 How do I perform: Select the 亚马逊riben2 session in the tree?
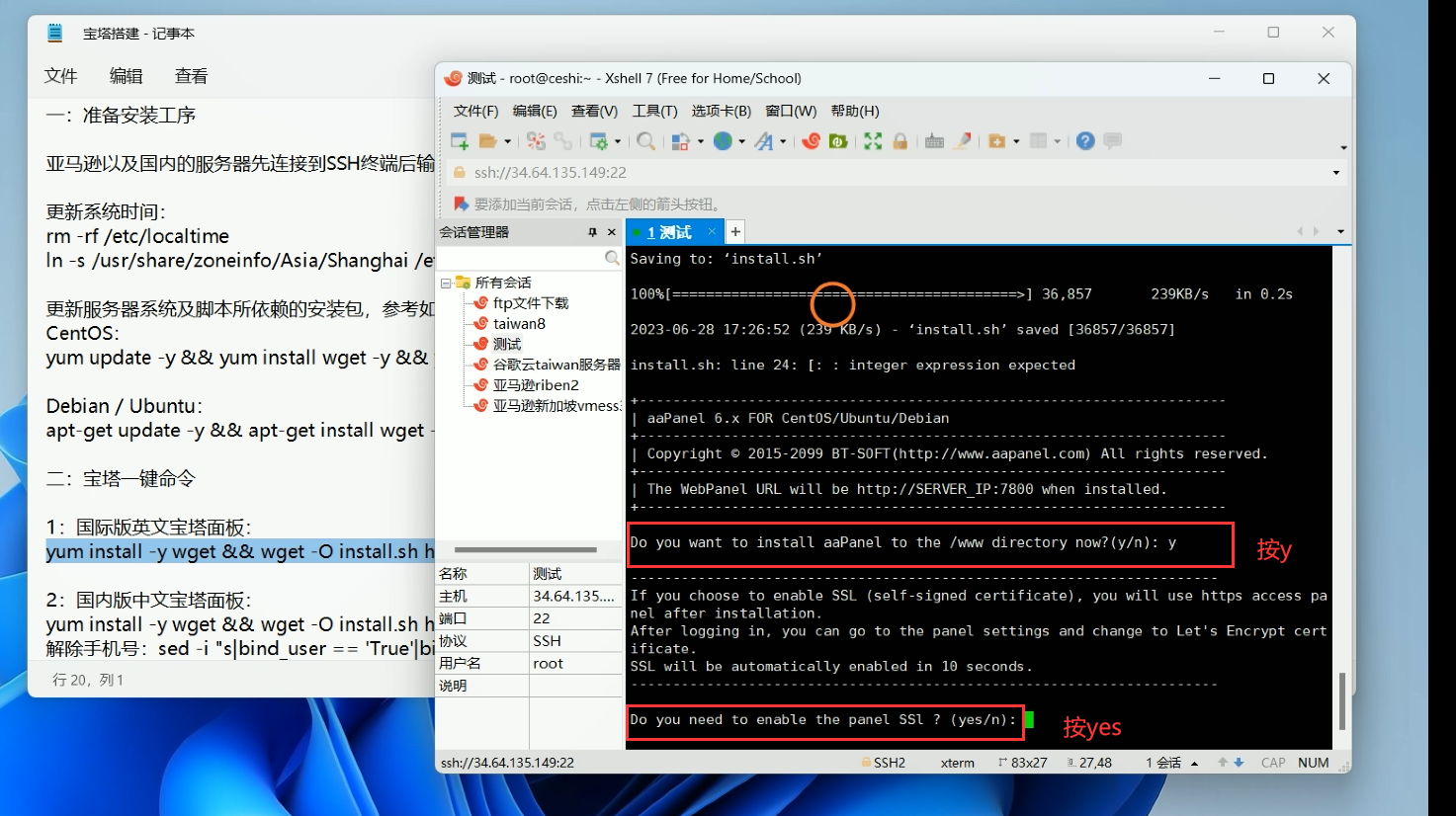coord(536,385)
